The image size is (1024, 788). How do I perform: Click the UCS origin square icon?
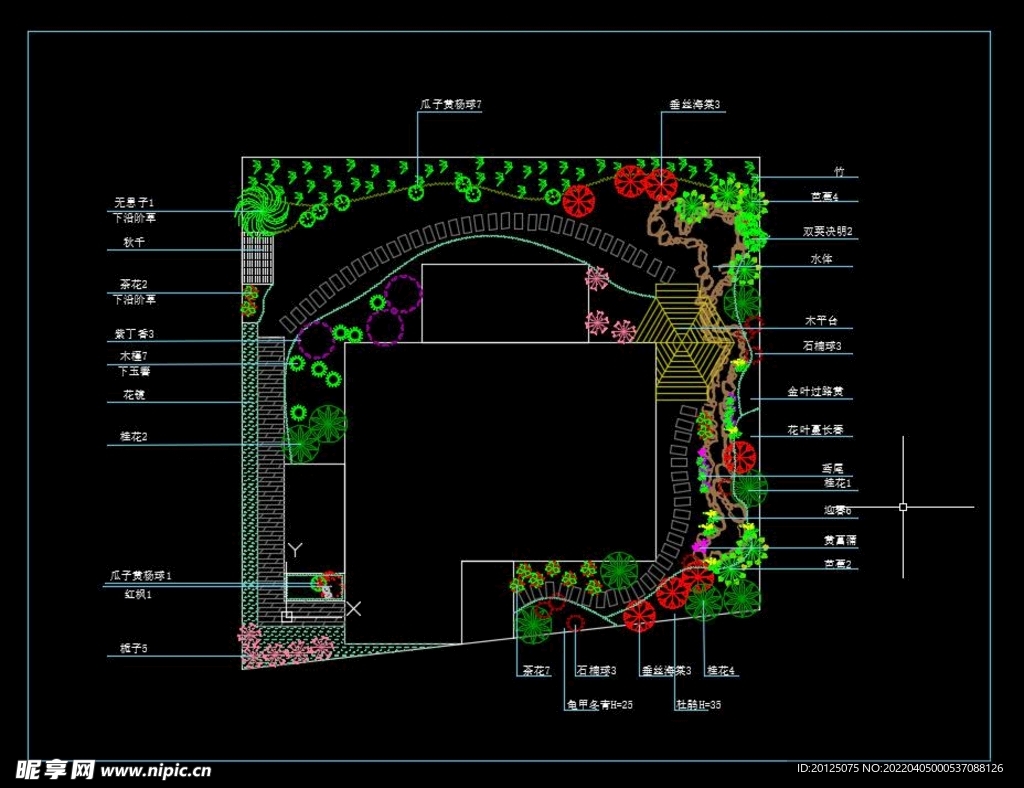click(x=287, y=617)
